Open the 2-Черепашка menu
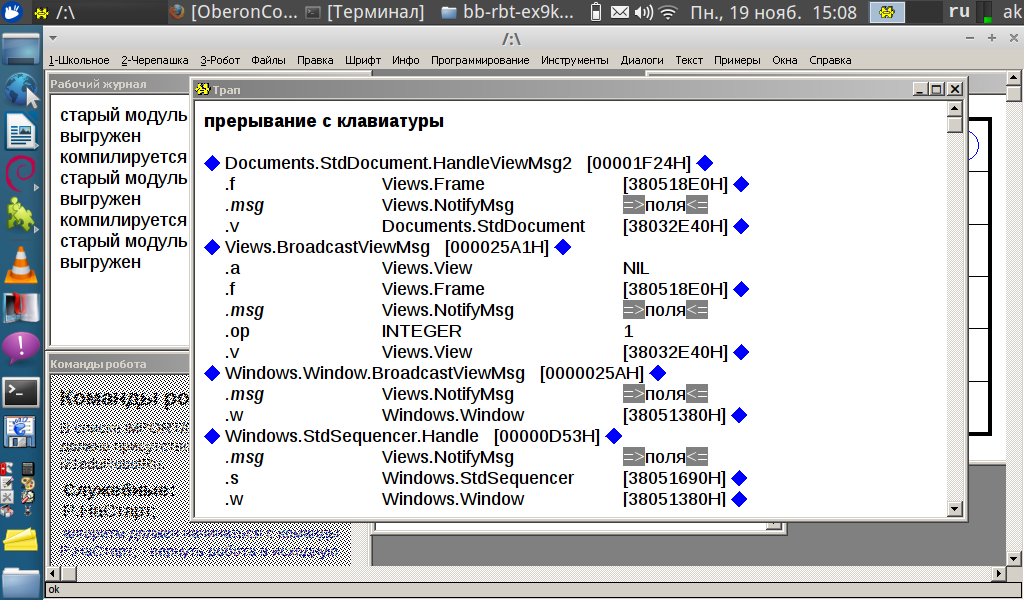The width and height of the screenshot is (1024, 600). [x=155, y=60]
